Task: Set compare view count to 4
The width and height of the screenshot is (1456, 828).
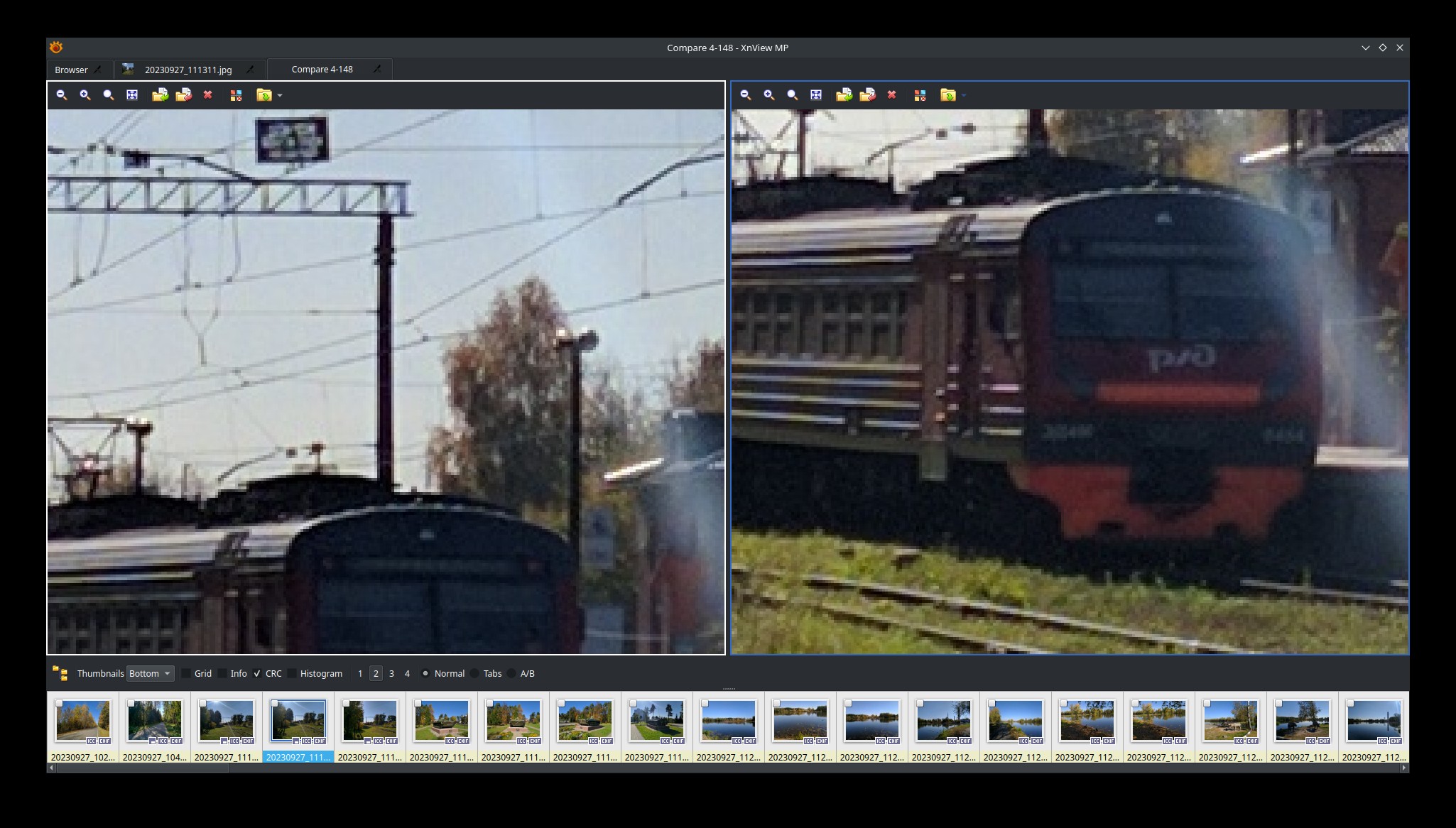Action: 407,674
